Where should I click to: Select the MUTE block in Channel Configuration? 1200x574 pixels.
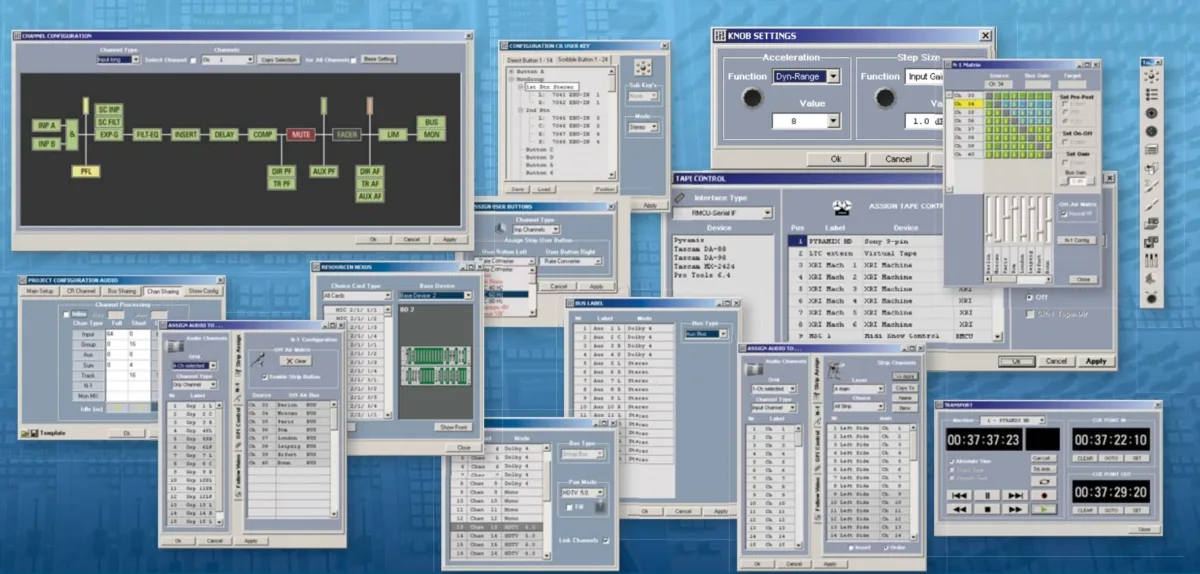tap(301, 134)
